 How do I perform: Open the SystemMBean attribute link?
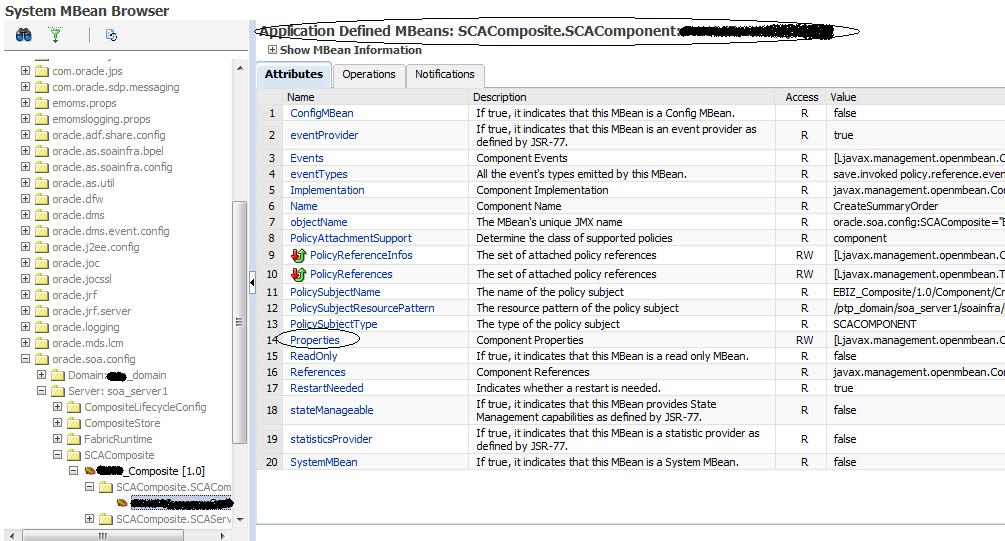[324, 462]
